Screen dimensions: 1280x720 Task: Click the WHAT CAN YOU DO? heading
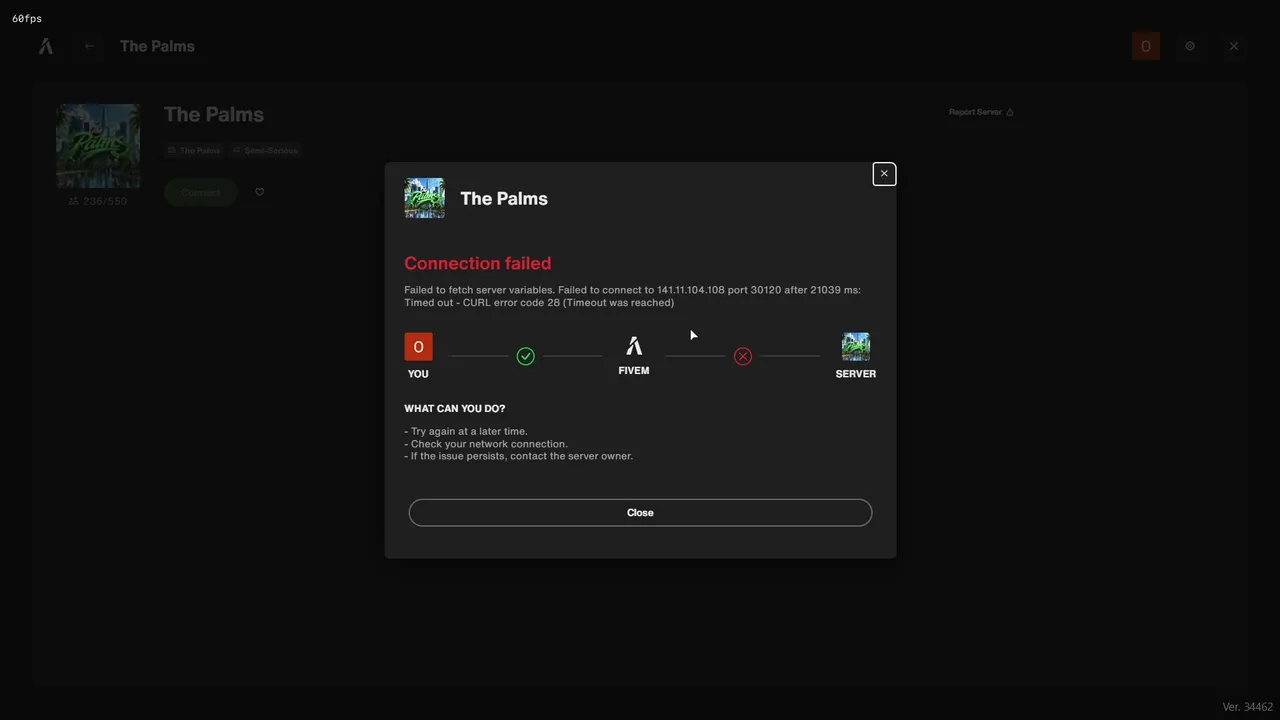coord(455,409)
